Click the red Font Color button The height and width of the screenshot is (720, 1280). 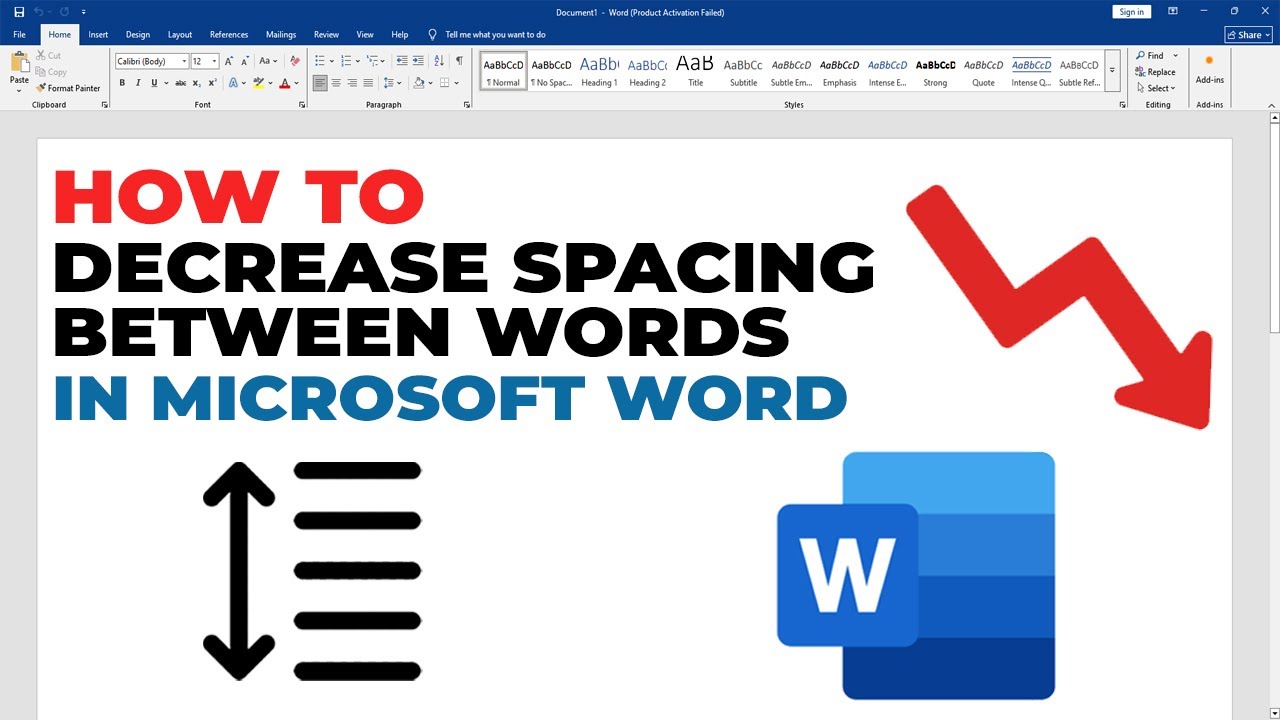tap(284, 83)
